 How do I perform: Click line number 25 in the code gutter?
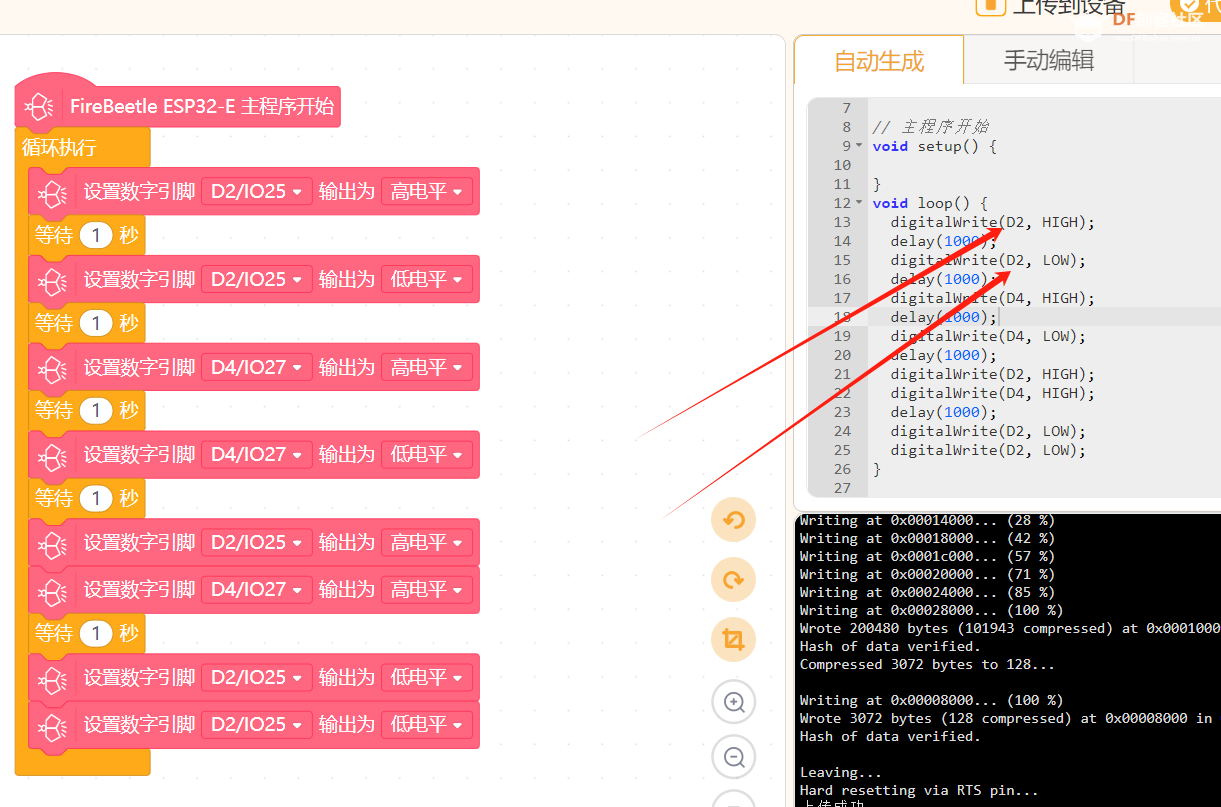coord(841,450)
